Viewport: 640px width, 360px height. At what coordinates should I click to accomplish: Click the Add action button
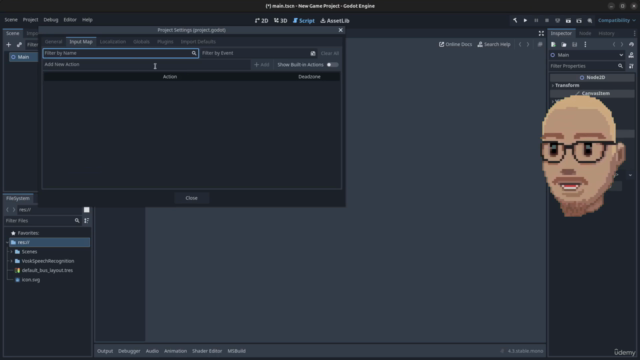262,64
